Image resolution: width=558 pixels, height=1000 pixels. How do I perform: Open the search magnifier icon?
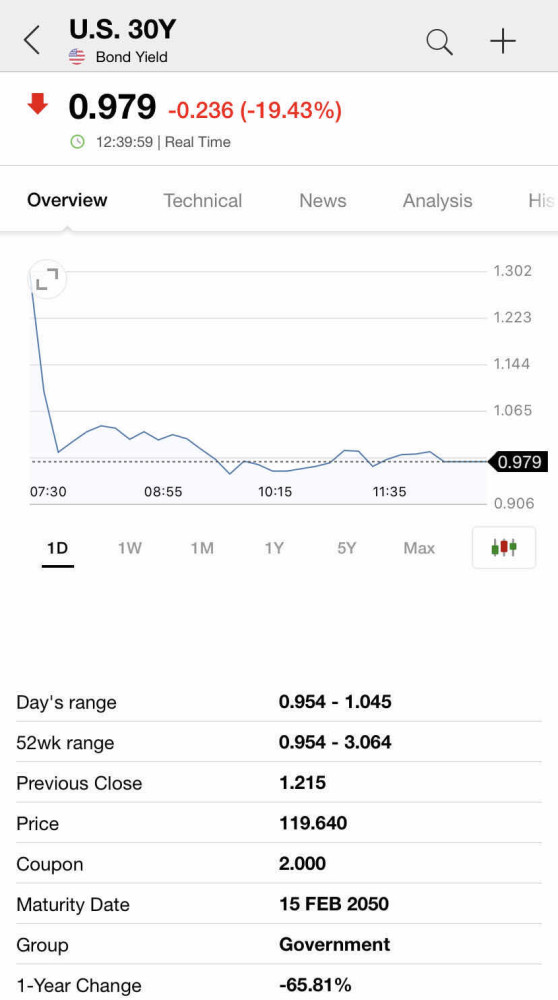coord(439,42)
